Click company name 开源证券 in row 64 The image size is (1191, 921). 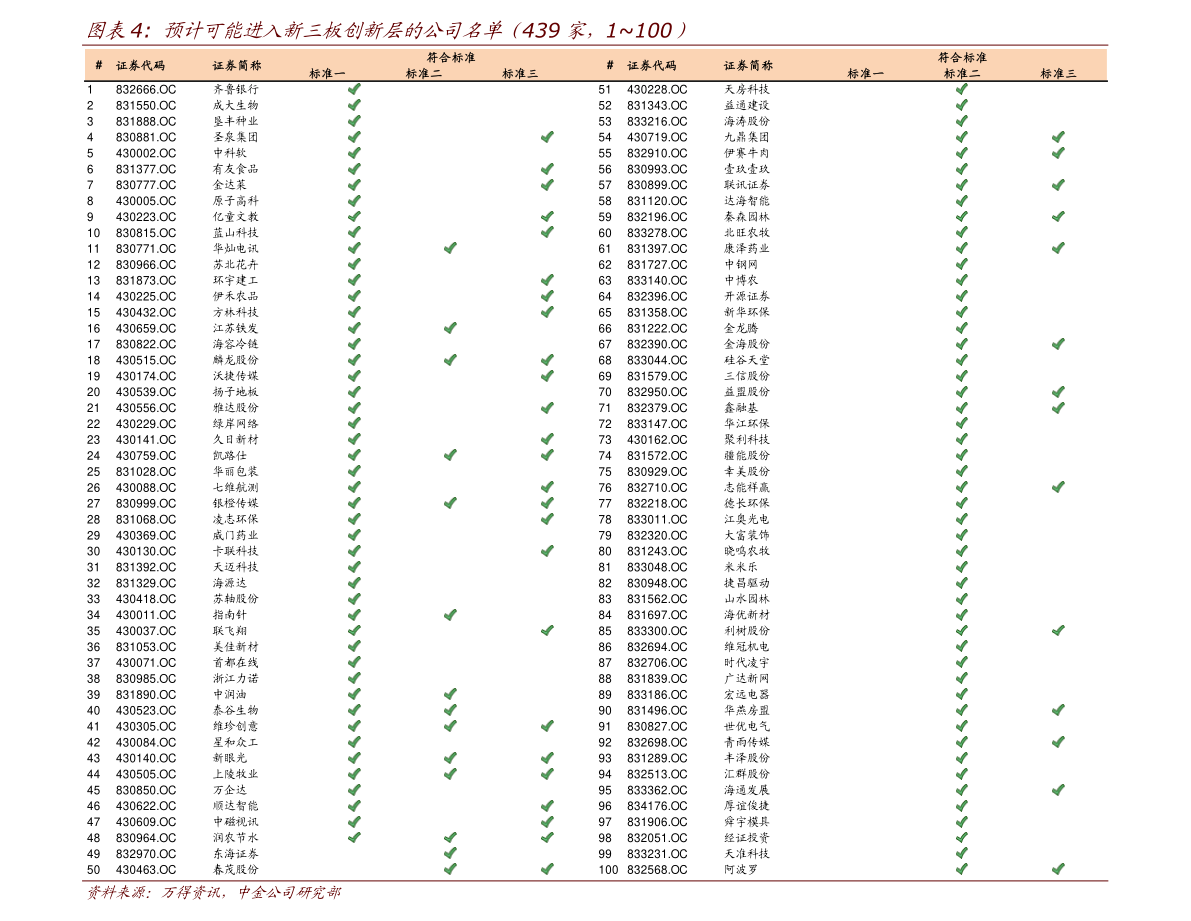(747, 296)
